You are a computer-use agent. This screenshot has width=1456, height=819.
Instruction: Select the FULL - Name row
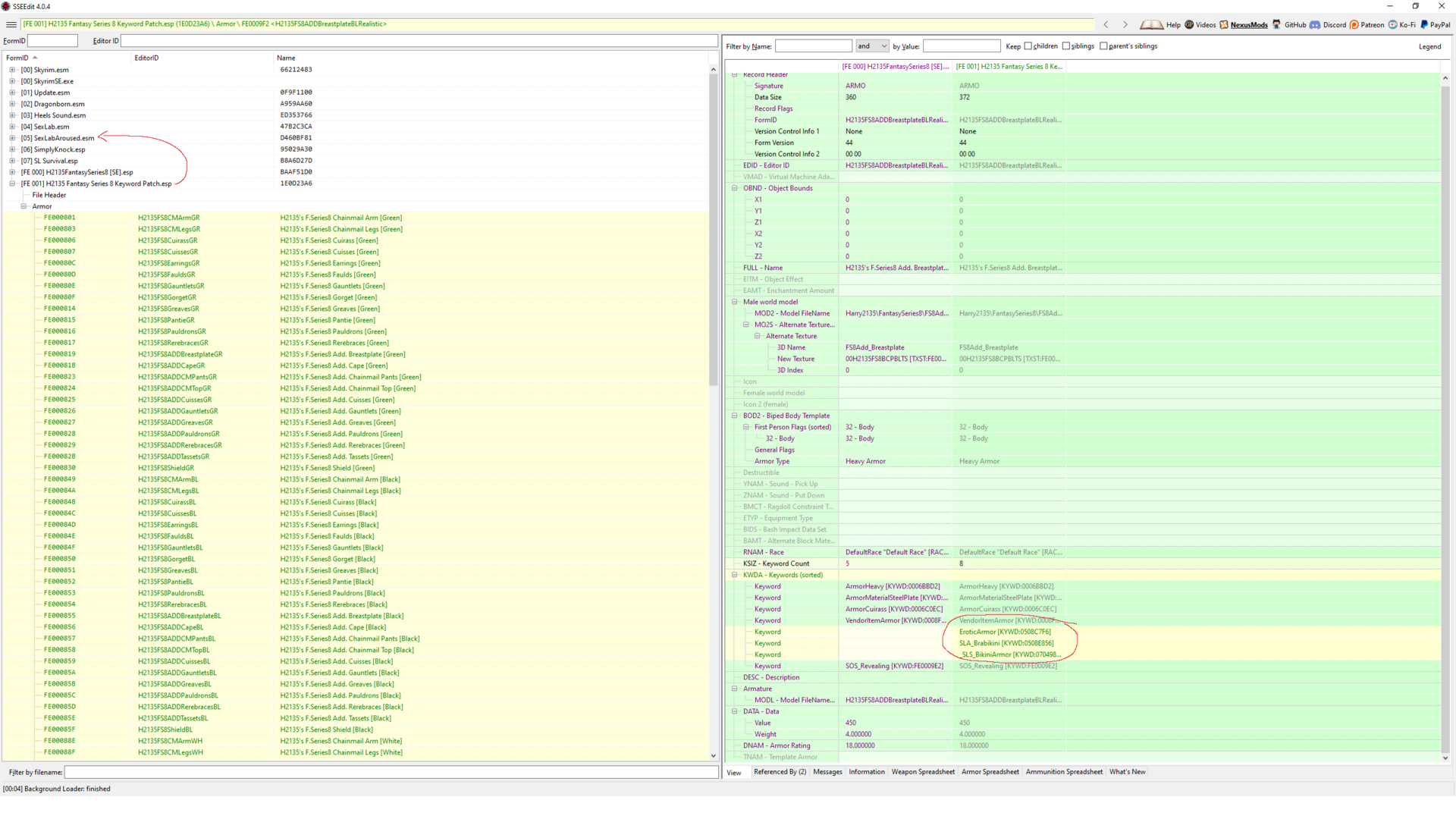[1082, 268]
